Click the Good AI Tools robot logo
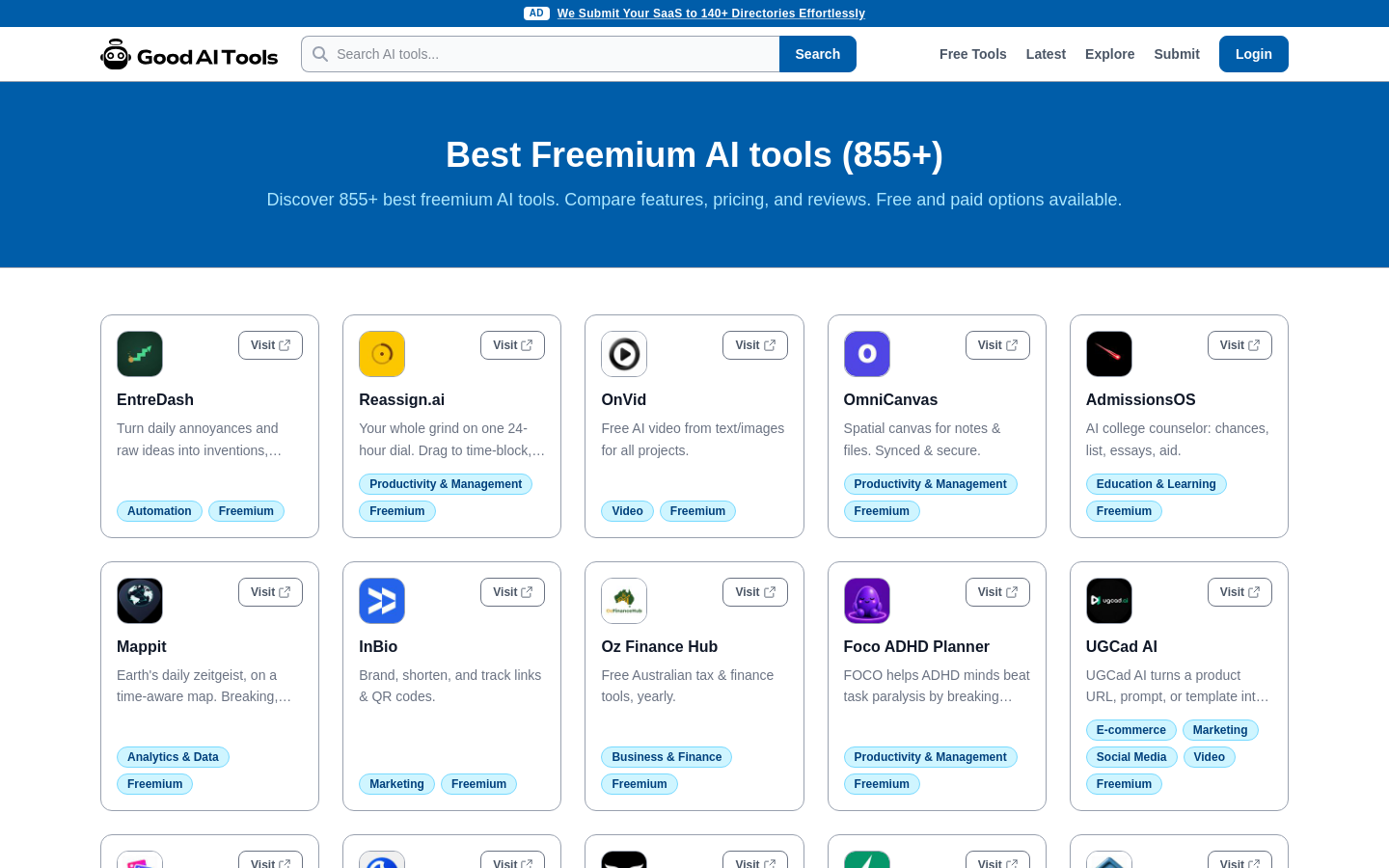The width and height of the screenshot is (1389, 868). (189, 55)
